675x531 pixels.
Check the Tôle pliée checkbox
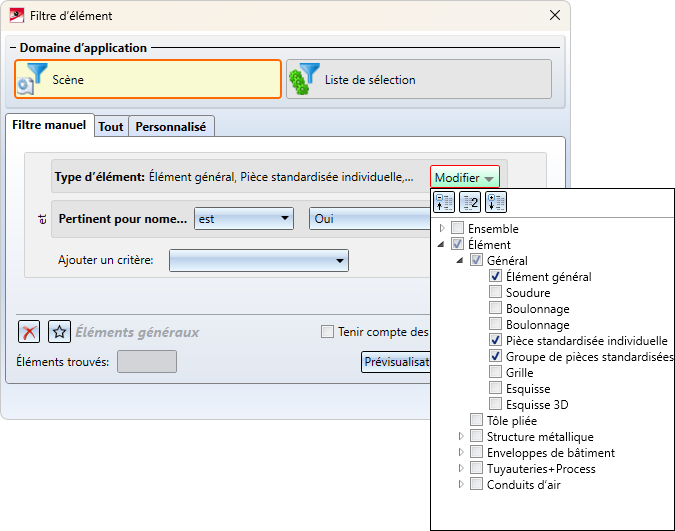[476, 421]
